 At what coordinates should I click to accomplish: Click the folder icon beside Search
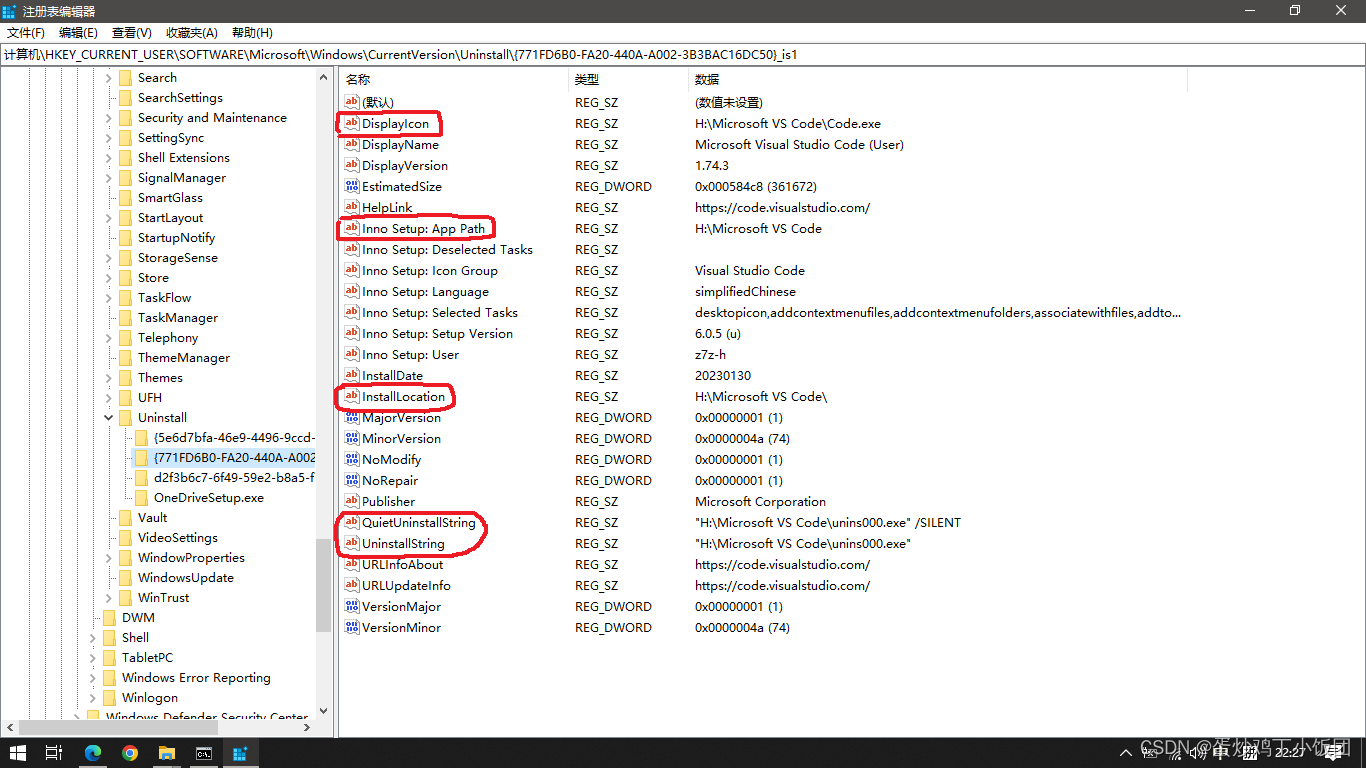[125, 77]
